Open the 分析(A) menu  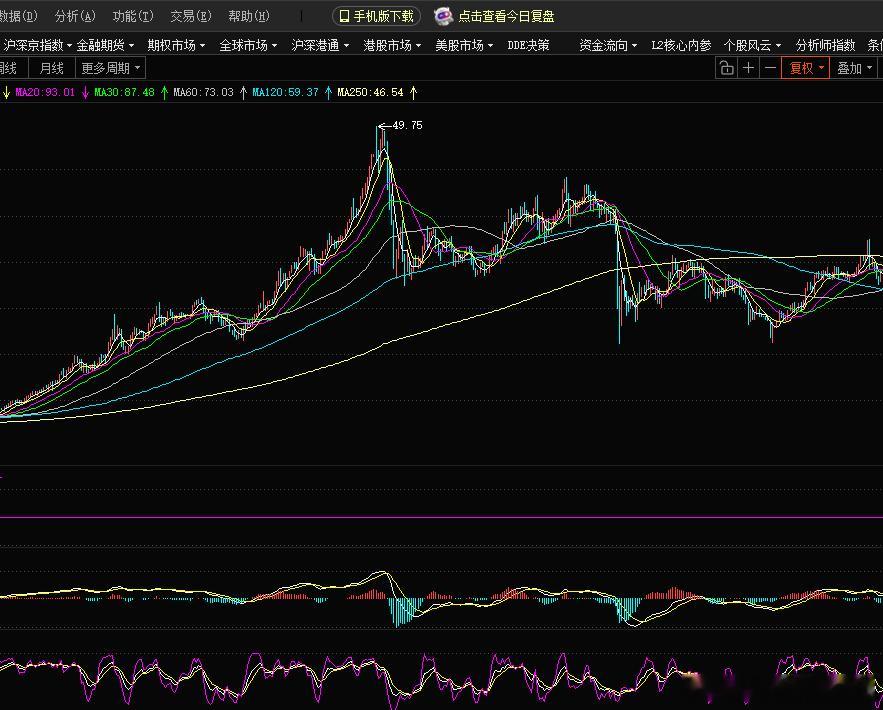click(75, 16)
